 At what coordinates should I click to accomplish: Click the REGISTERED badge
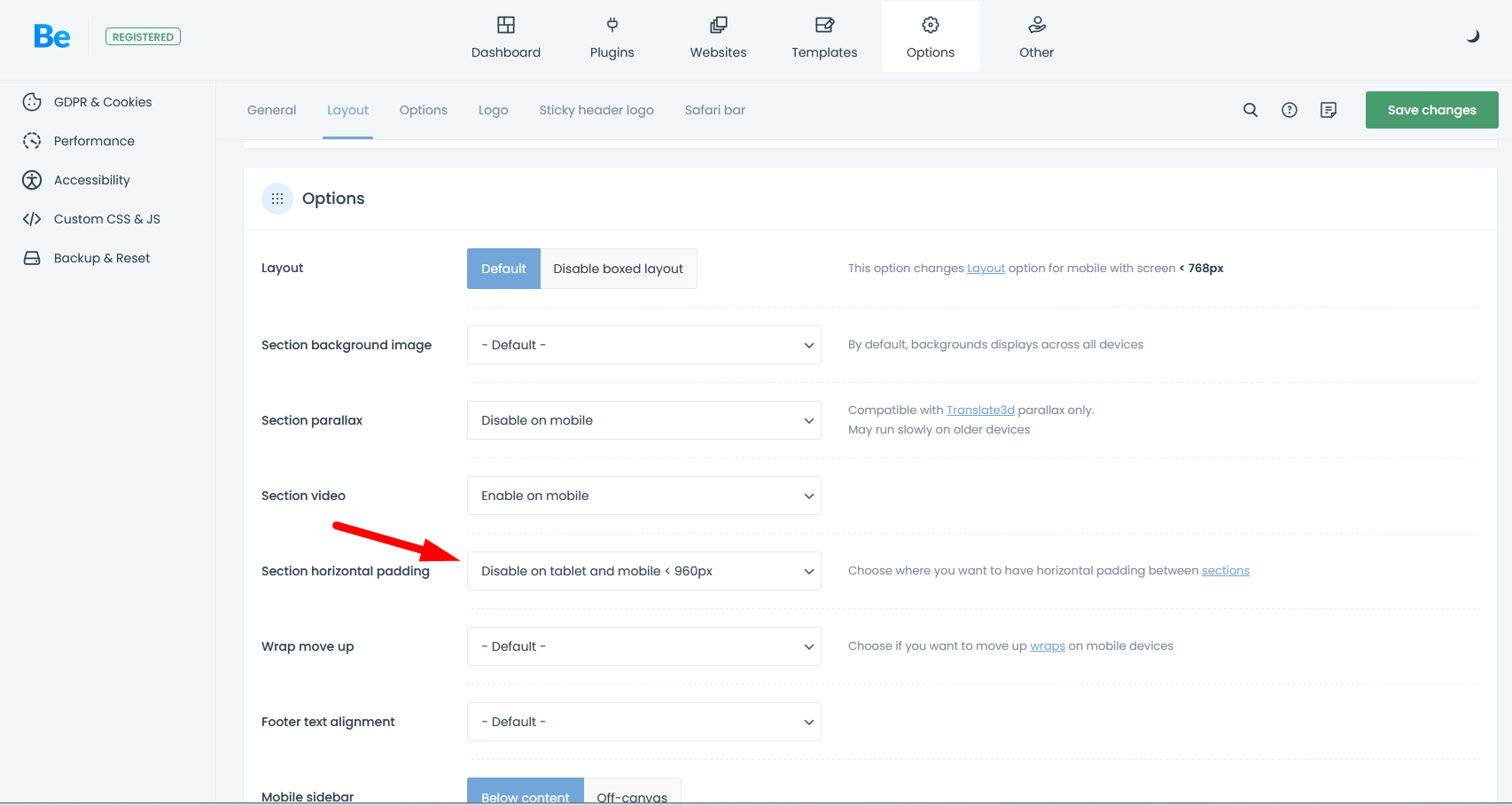(143, 36)
